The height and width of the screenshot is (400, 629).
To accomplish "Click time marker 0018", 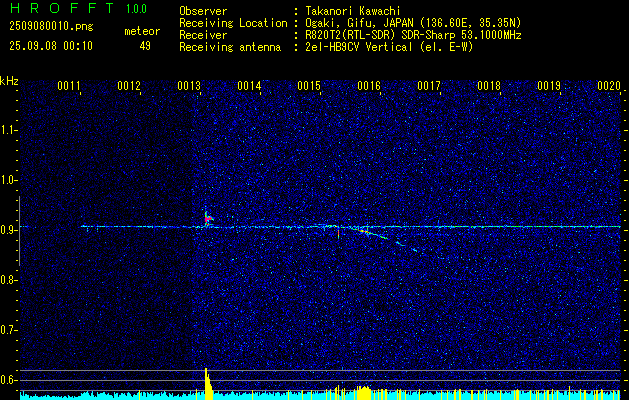I will [x=489, y=86].
